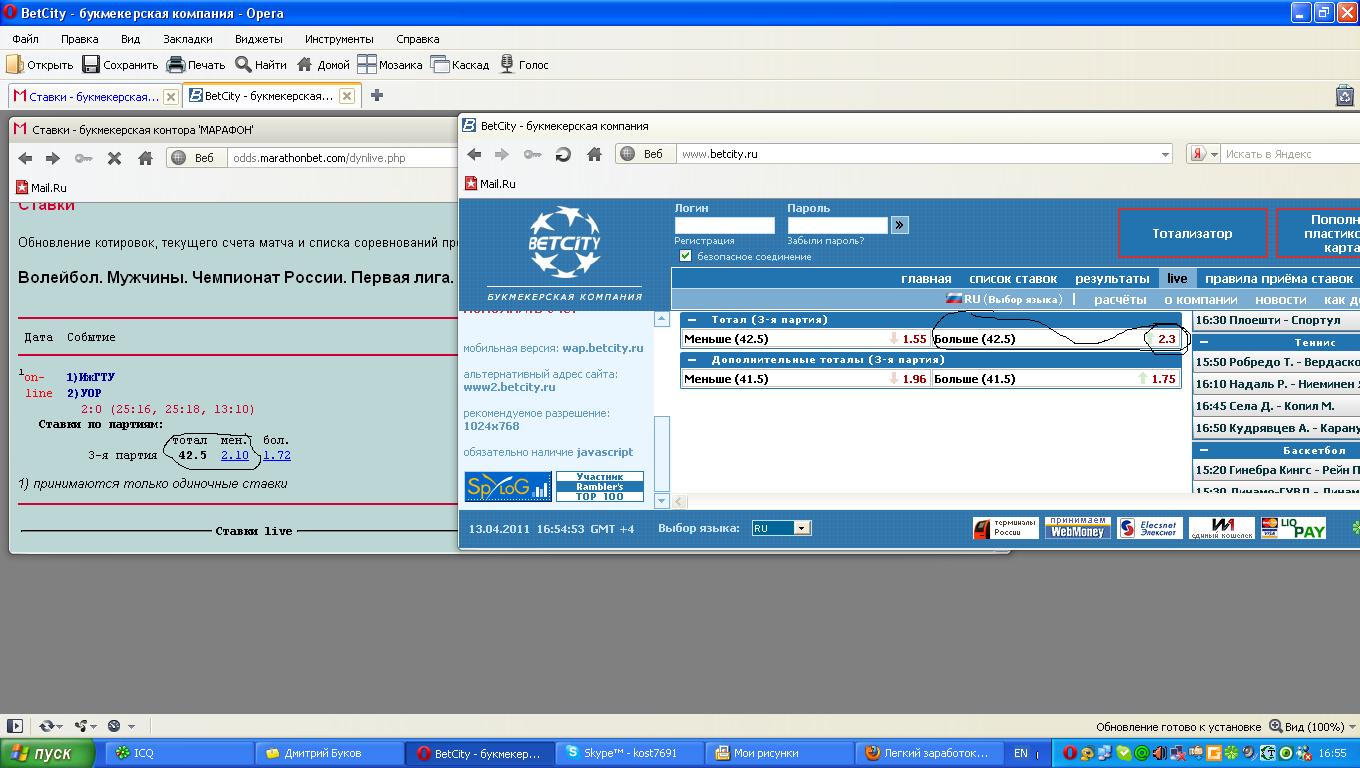Viewport: 1360px width, 768px height.
Task: Click the Пуск start button
Action: (47, 753)
